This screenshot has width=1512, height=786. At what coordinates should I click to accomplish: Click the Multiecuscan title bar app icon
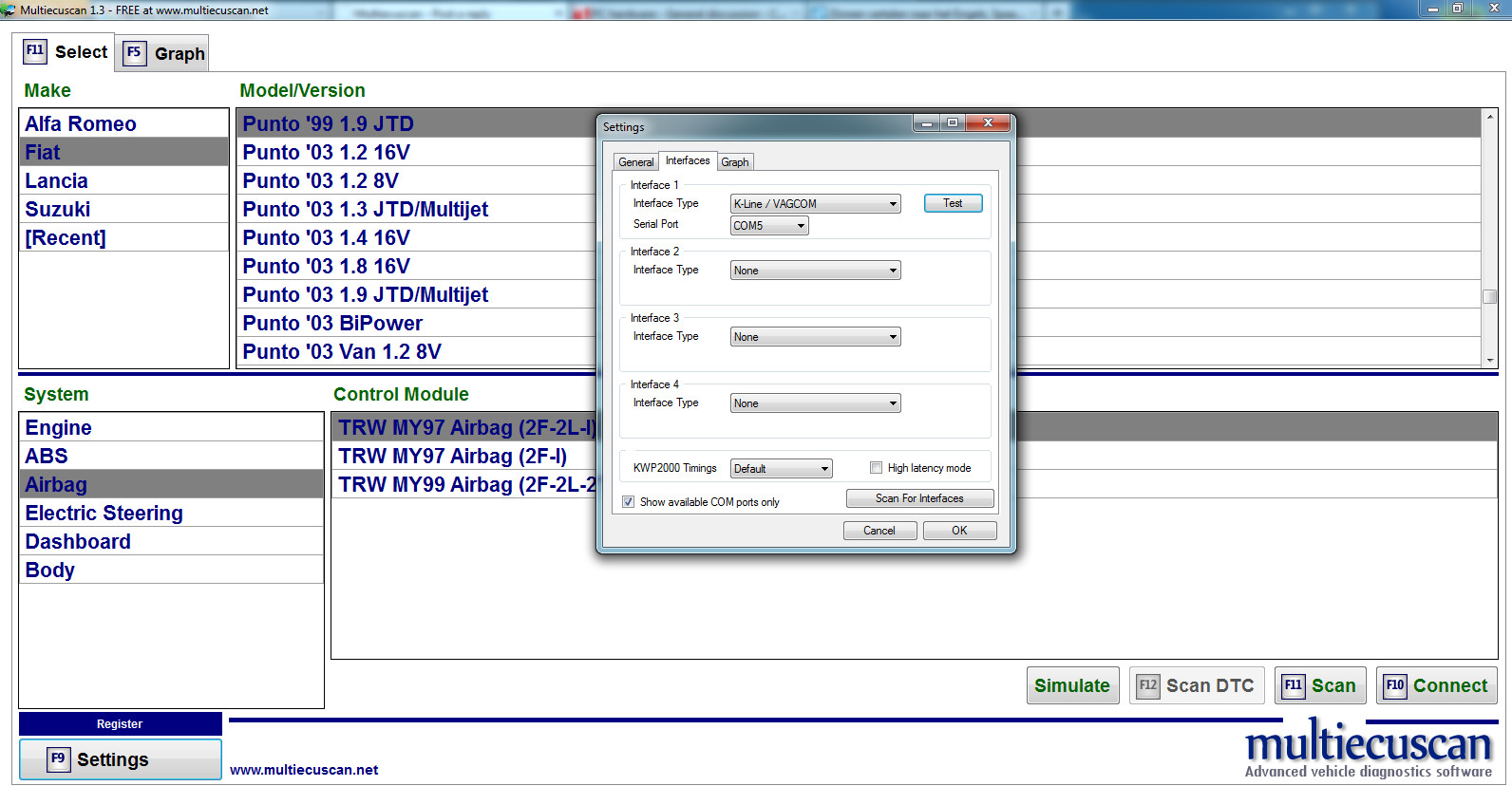pos(9,9)
